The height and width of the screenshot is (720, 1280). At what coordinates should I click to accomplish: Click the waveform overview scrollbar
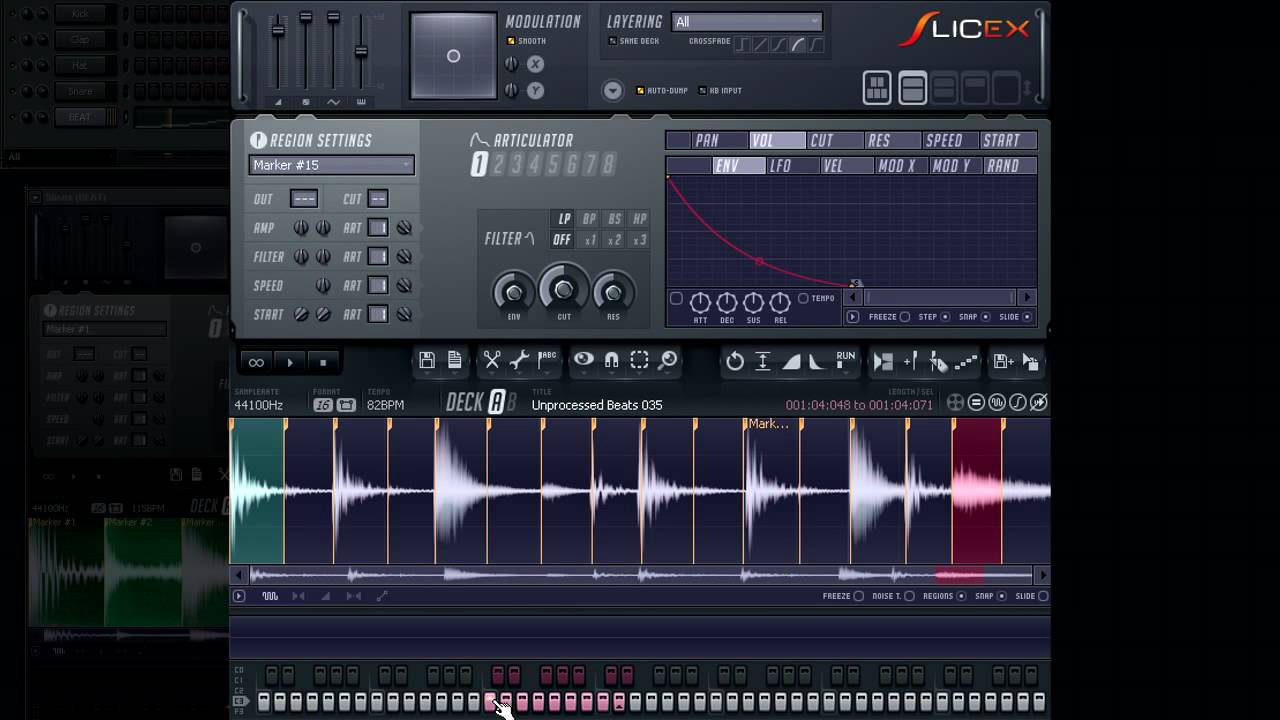pyautogui.click(x=640, y=575)
